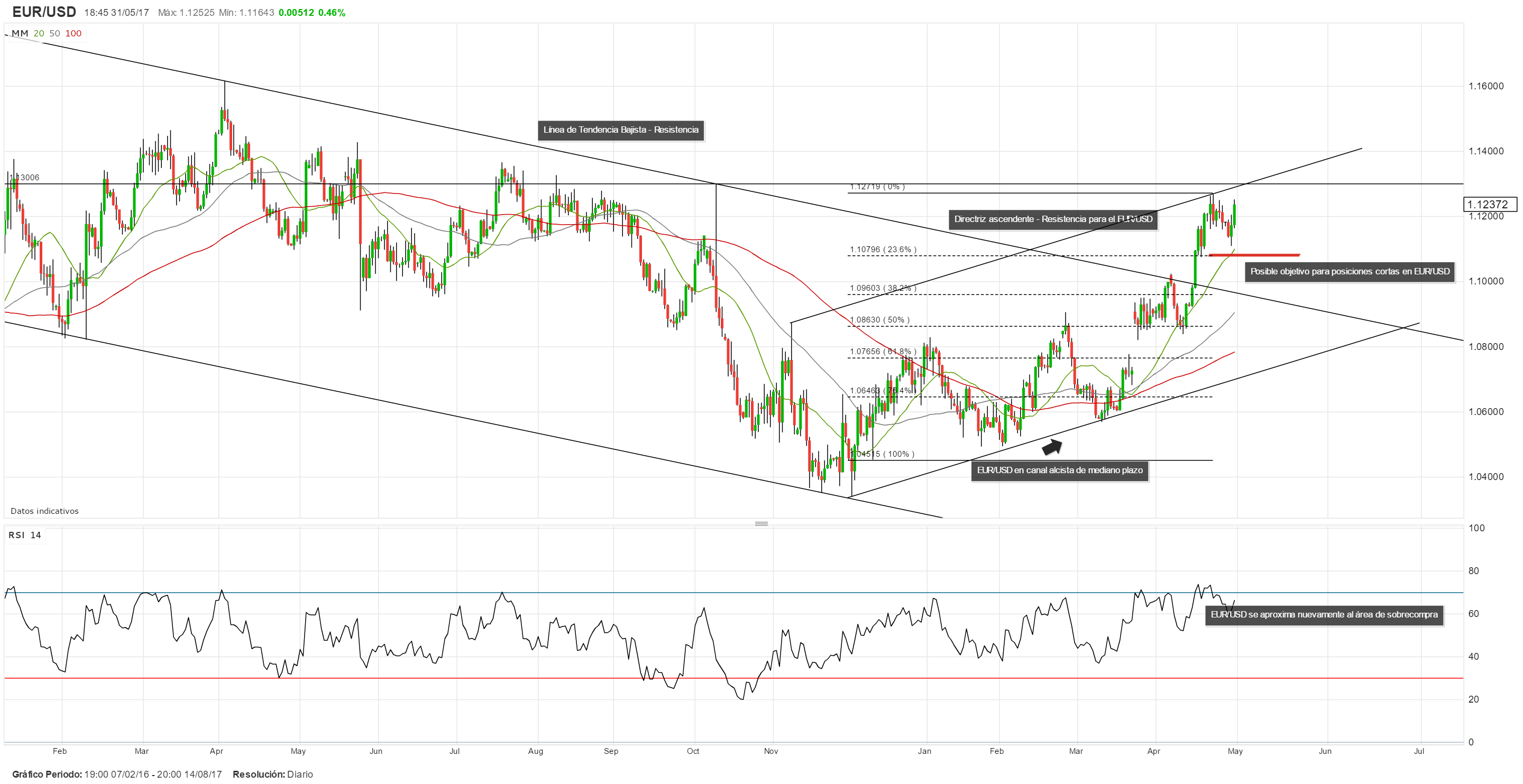Select the EUR/USD chart title
This screenshot has height=784, width=1523.
44,12
